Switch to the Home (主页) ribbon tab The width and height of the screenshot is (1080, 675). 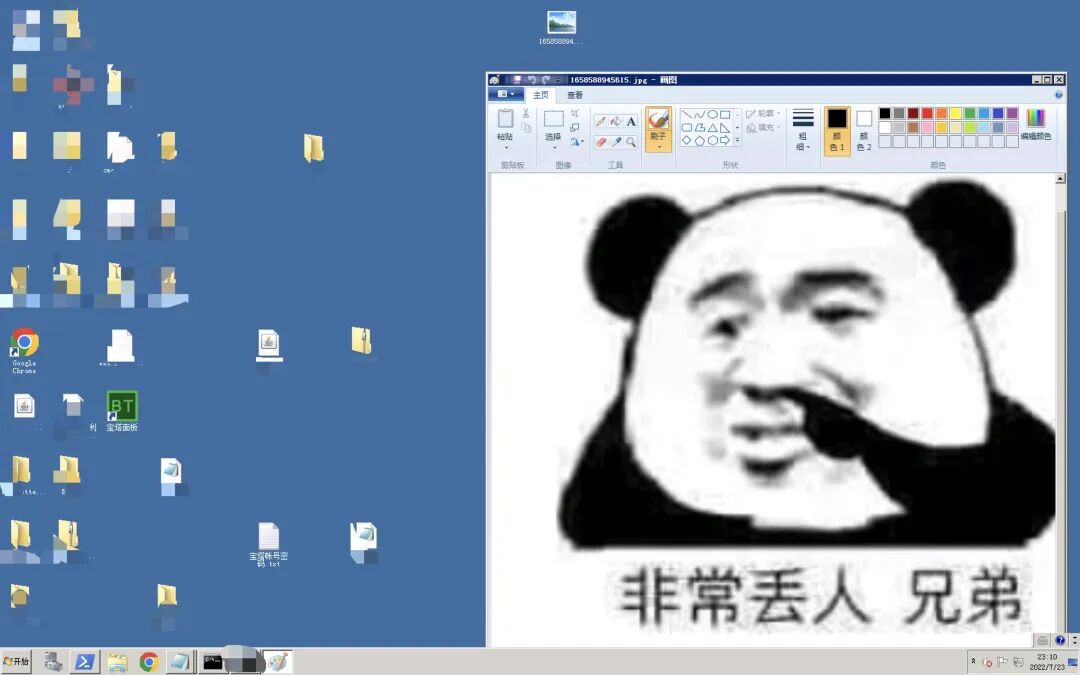(x=541, y=95)
